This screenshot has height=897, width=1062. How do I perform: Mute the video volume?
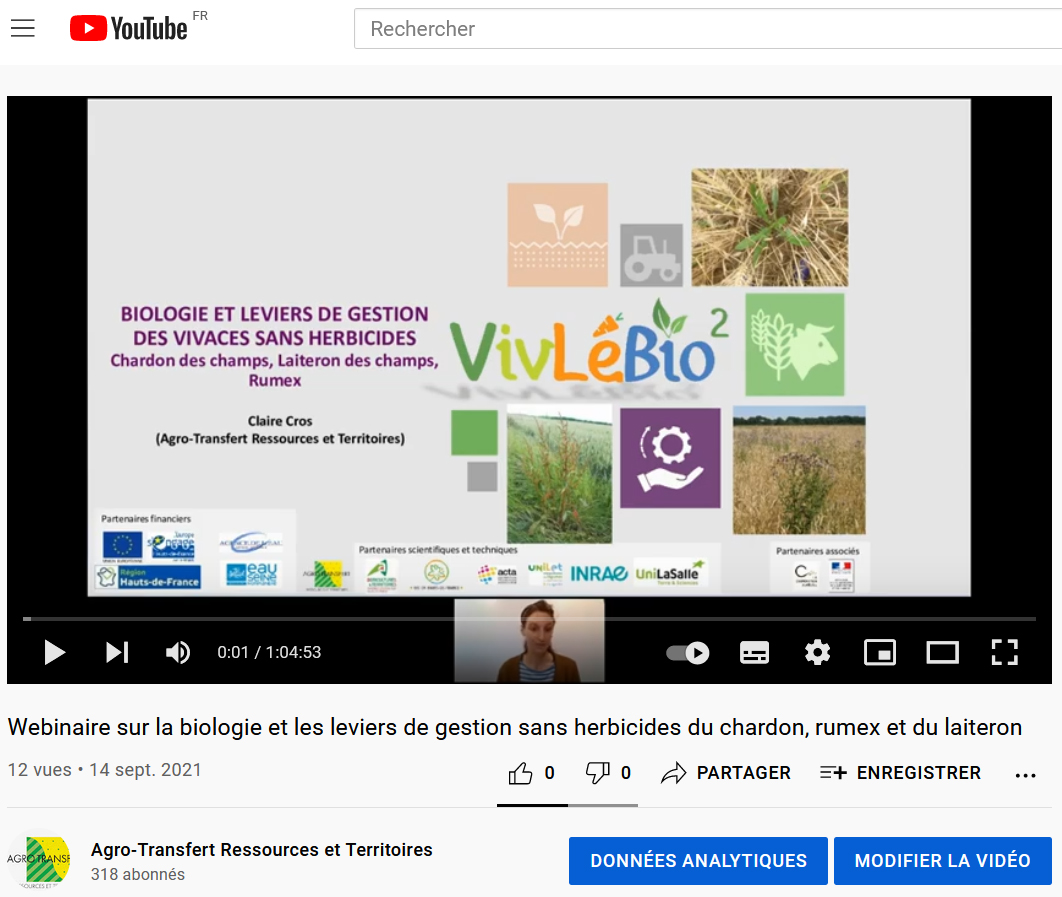(178, 652)
